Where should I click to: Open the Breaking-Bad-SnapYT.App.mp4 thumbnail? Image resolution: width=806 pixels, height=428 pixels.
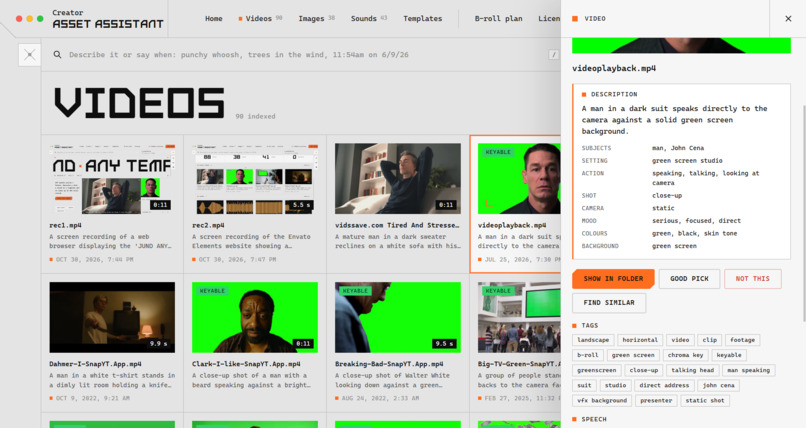click(x=398, y=317)
